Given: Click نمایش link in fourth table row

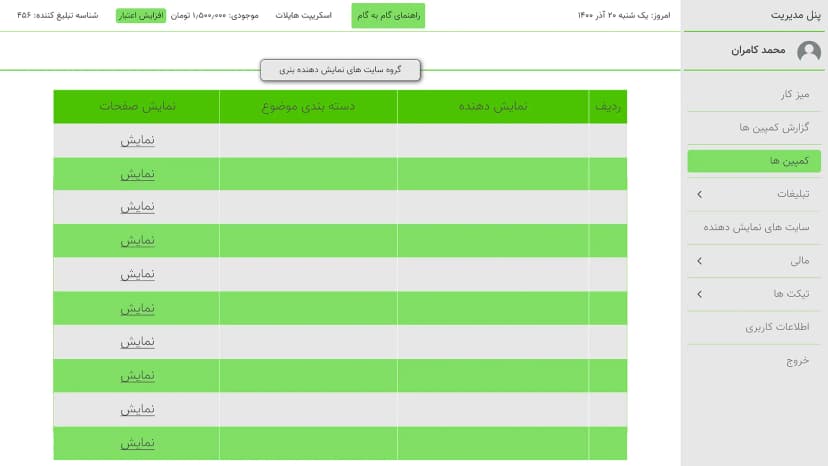Looking at the screenshot, I should click(x=137, y=240).
